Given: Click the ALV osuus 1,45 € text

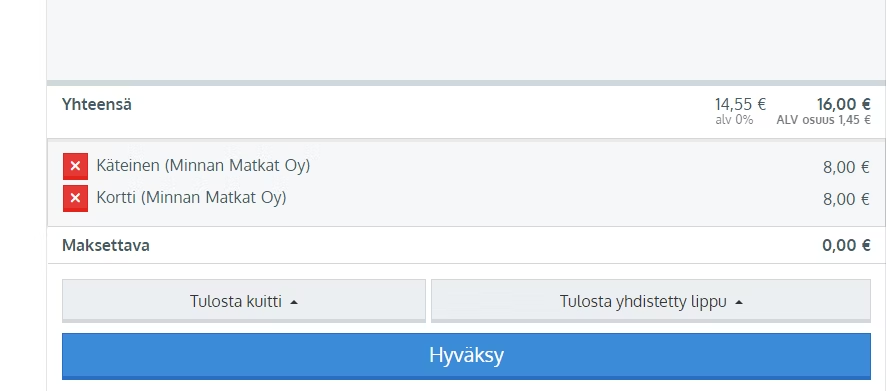Looking at the screenshot, I should click(823, 120).
